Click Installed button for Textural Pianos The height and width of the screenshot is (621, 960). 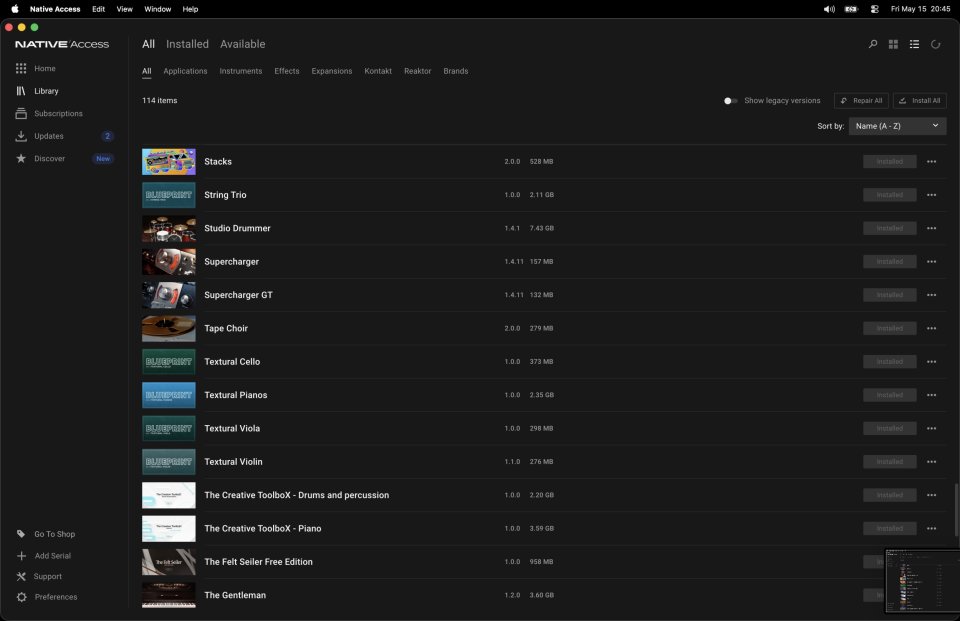[x=890, y=395]
